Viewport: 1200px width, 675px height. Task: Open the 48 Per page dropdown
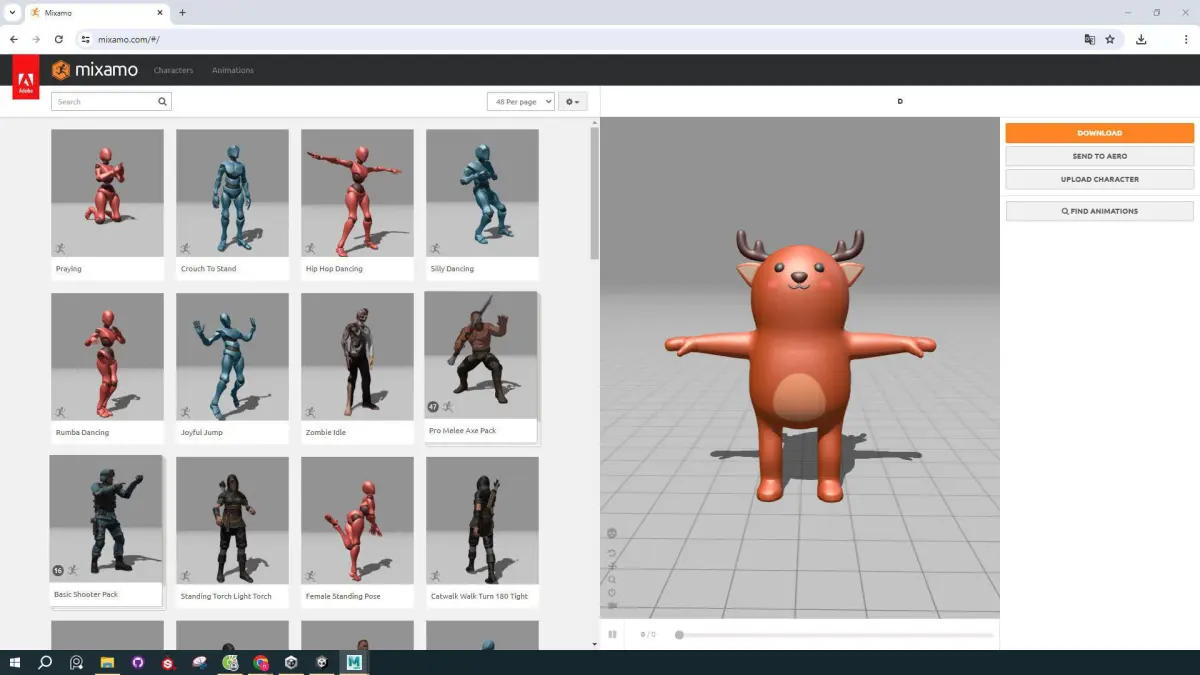520,102
